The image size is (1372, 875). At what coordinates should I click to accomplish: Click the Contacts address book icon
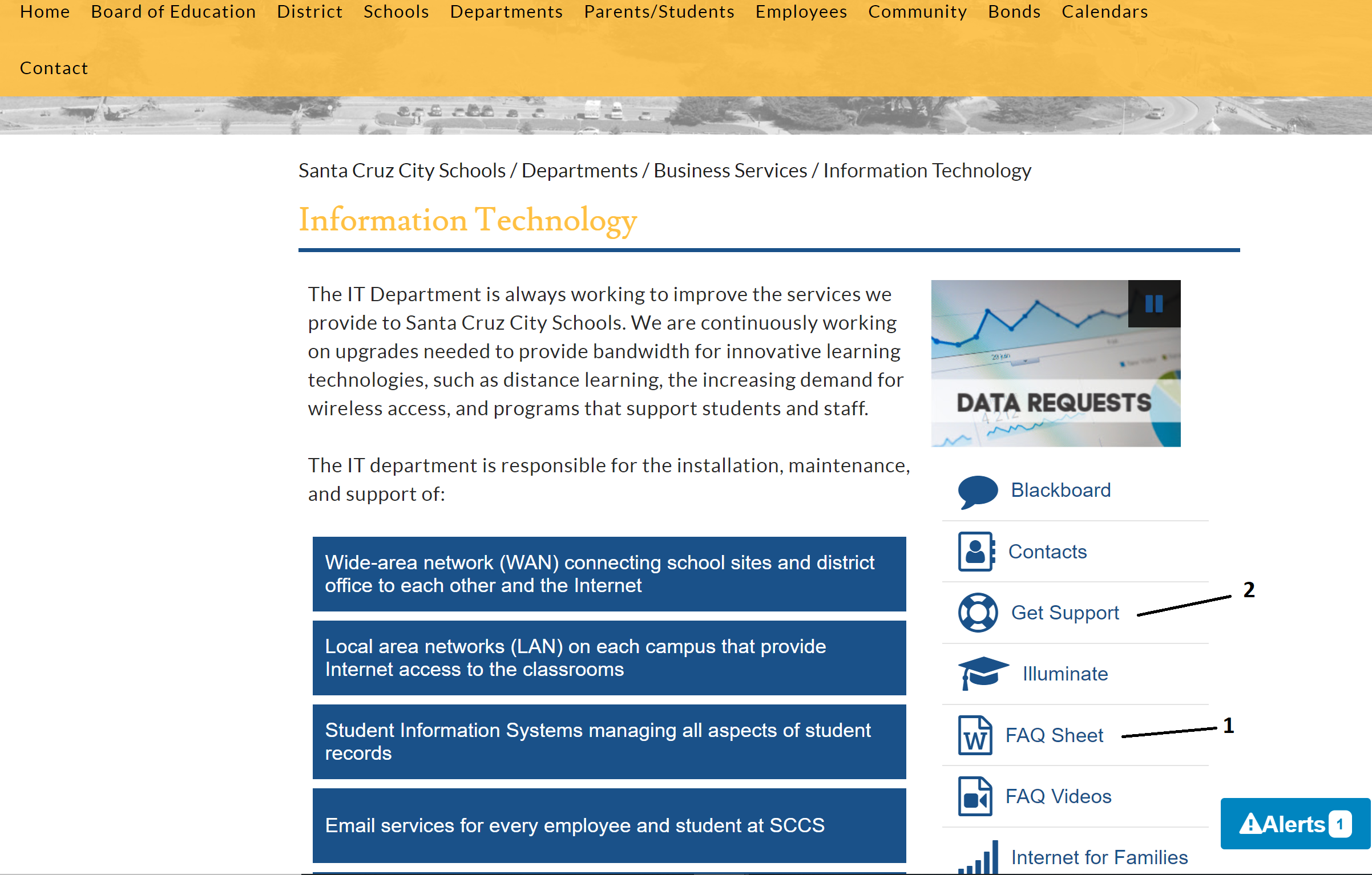(x=976, y=552)
